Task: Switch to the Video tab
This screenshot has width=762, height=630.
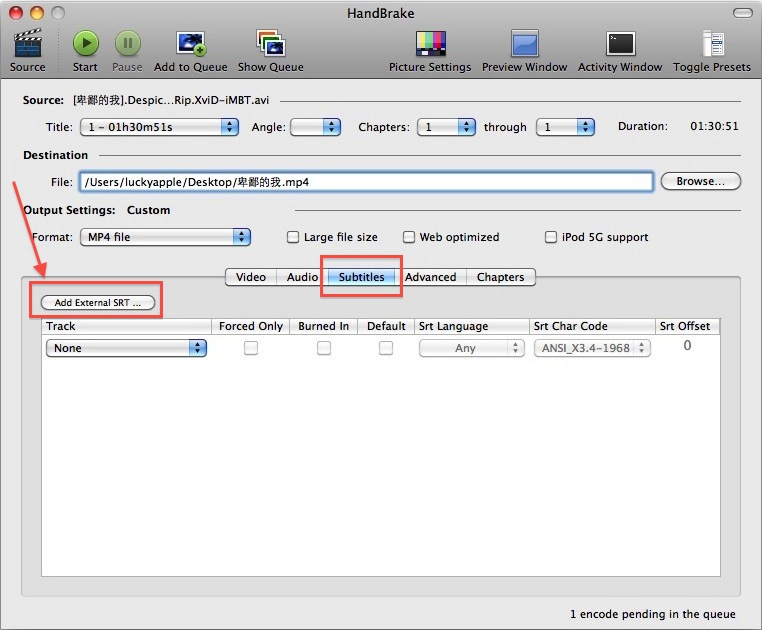Action: pyautogui.click(x=251, y=277)
